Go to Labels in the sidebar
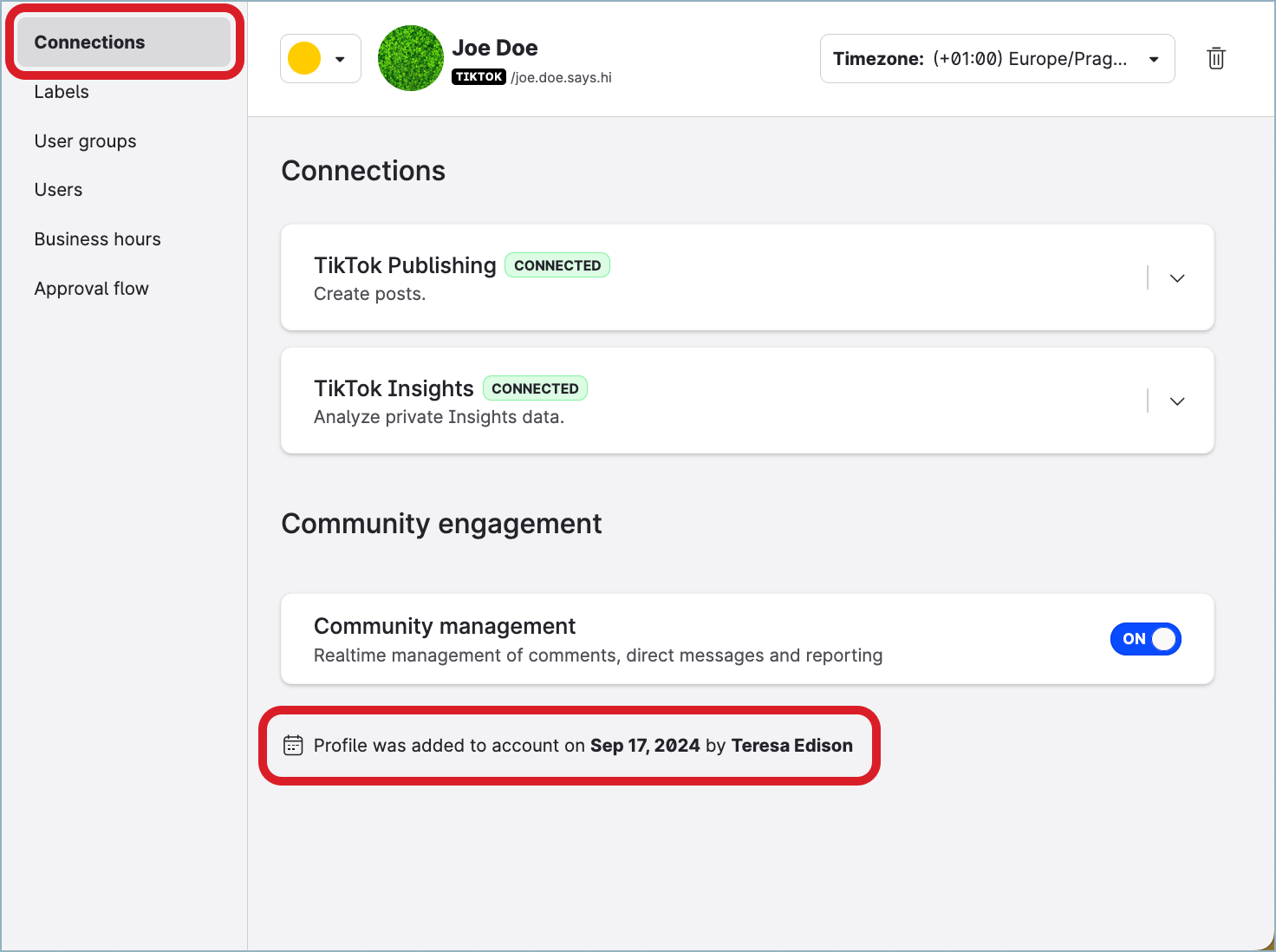 (62, 92)
